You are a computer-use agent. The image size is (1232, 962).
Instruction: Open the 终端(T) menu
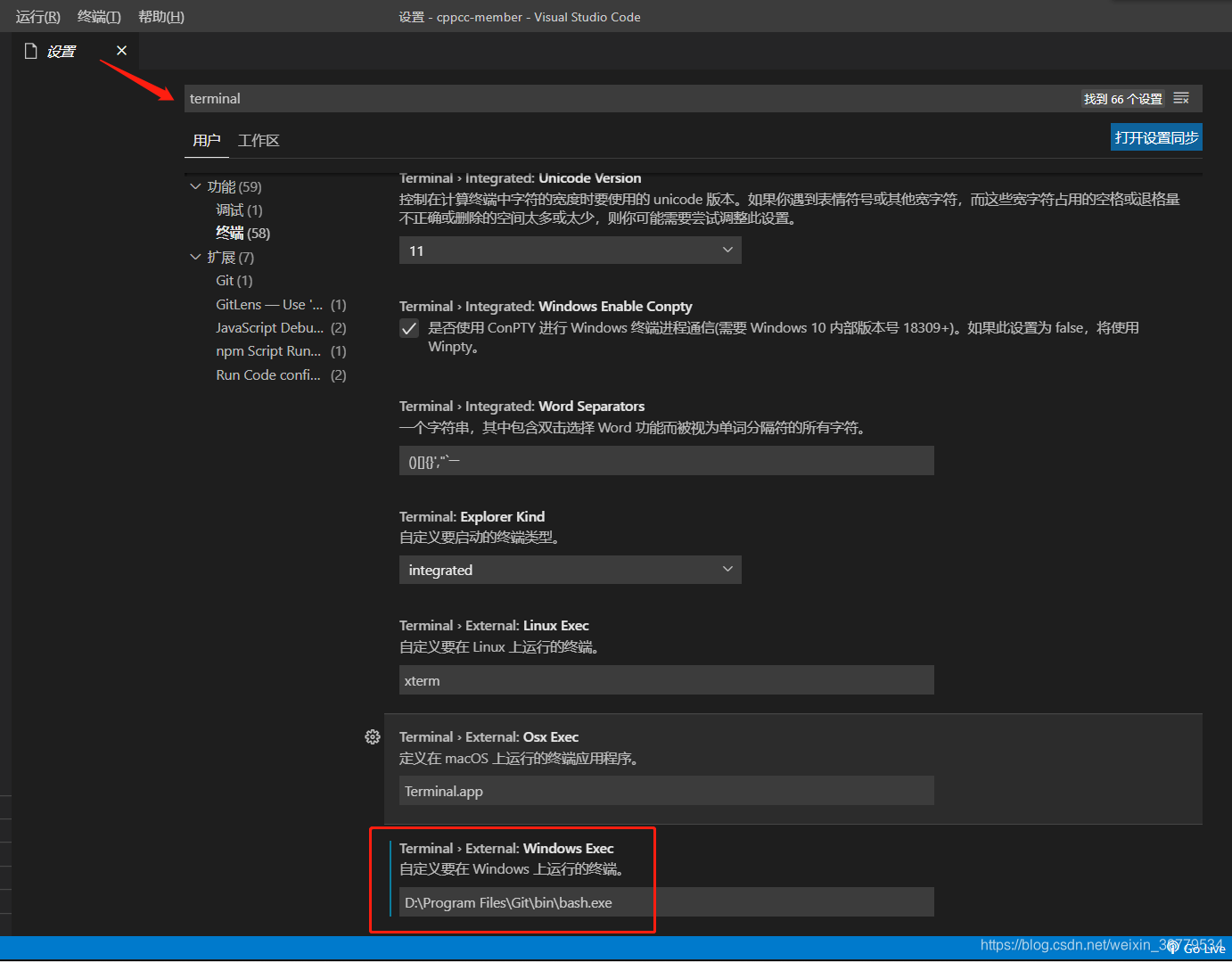(99, 17)
